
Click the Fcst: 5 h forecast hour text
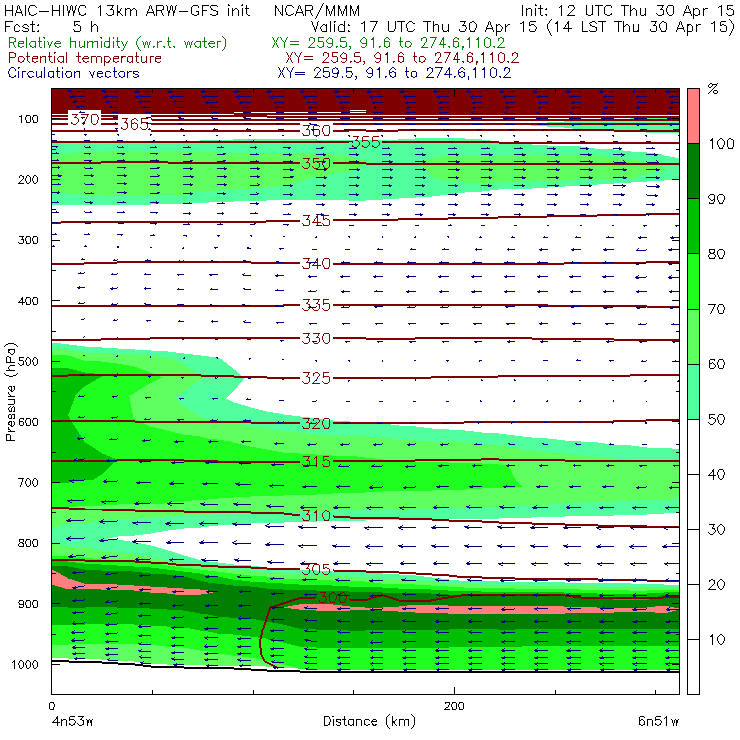click(x=51, y=27)
